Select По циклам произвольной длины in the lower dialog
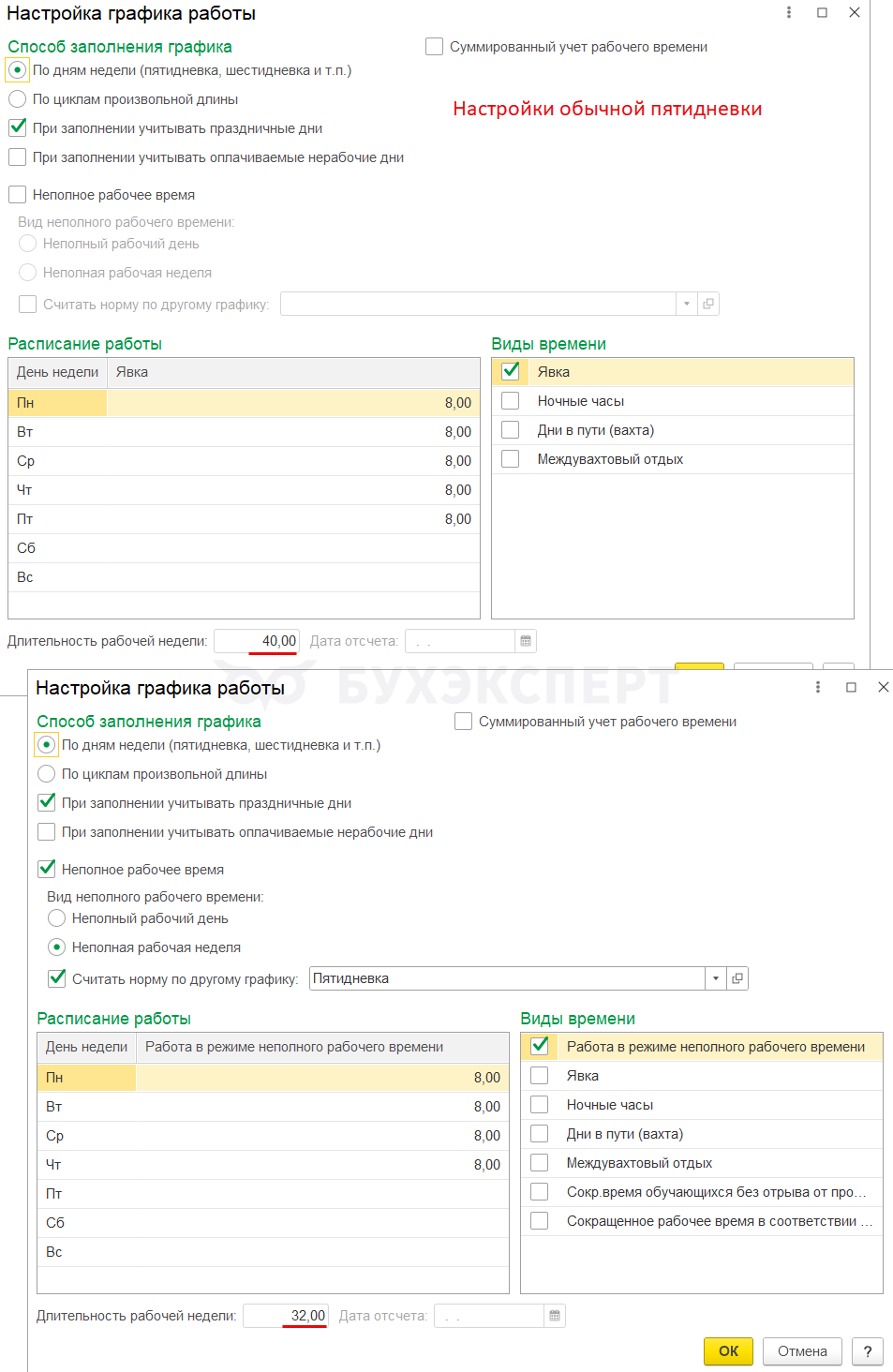Image resolution: width=893 pixels, height=1372 pixels. pyautogui.click(x=47, y=773)
